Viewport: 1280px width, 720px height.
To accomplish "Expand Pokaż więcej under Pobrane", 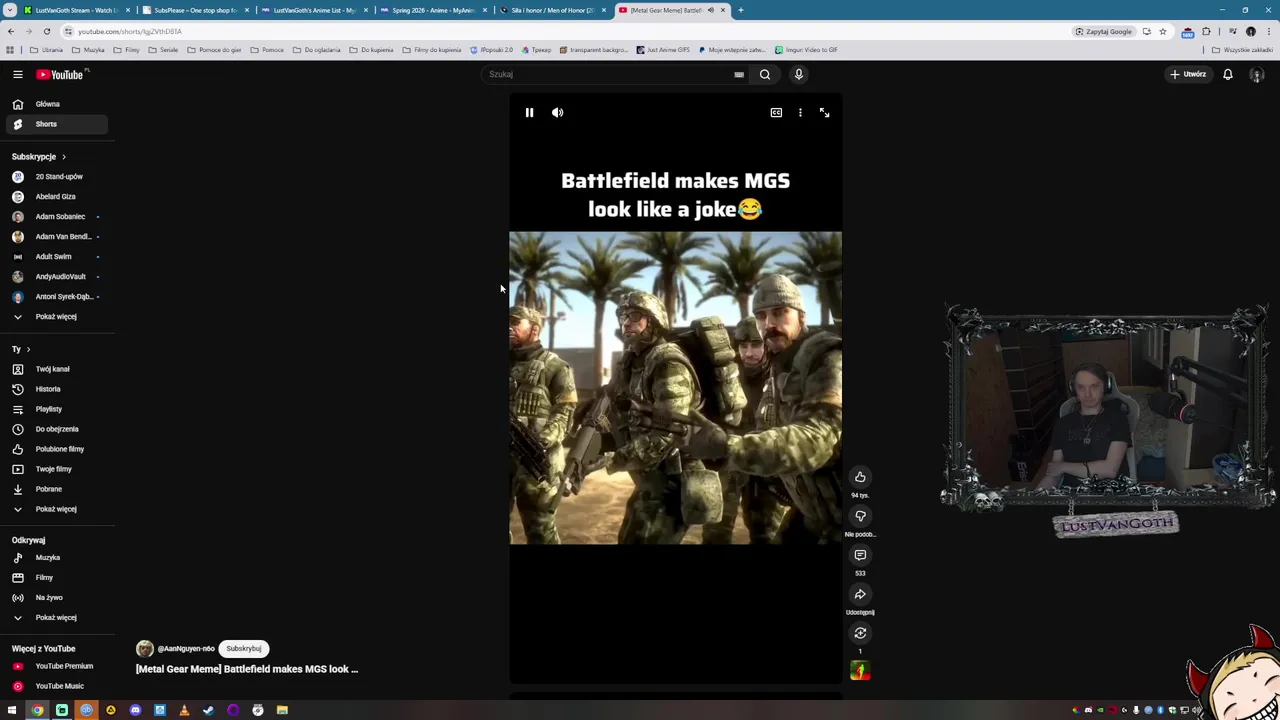I will [56, 509].
